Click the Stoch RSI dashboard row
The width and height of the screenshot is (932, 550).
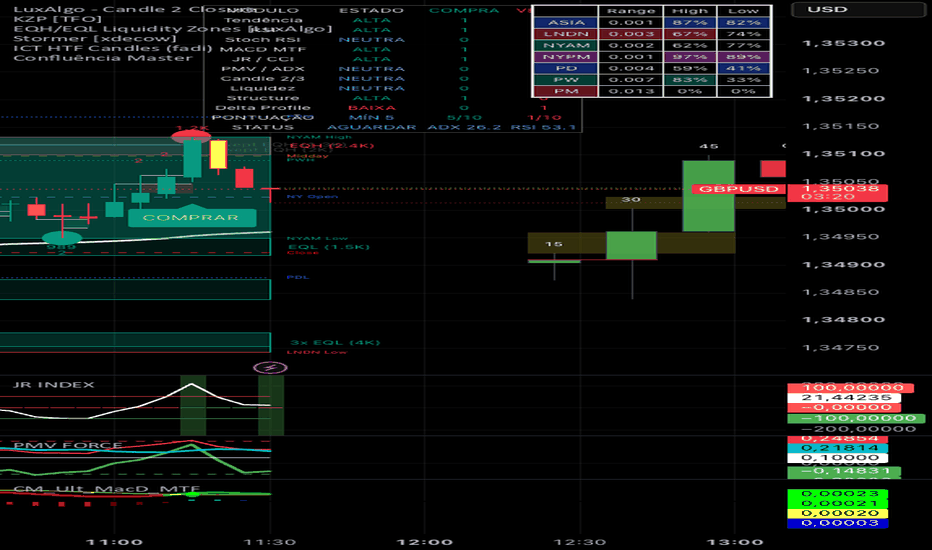(x=392, y=40)
